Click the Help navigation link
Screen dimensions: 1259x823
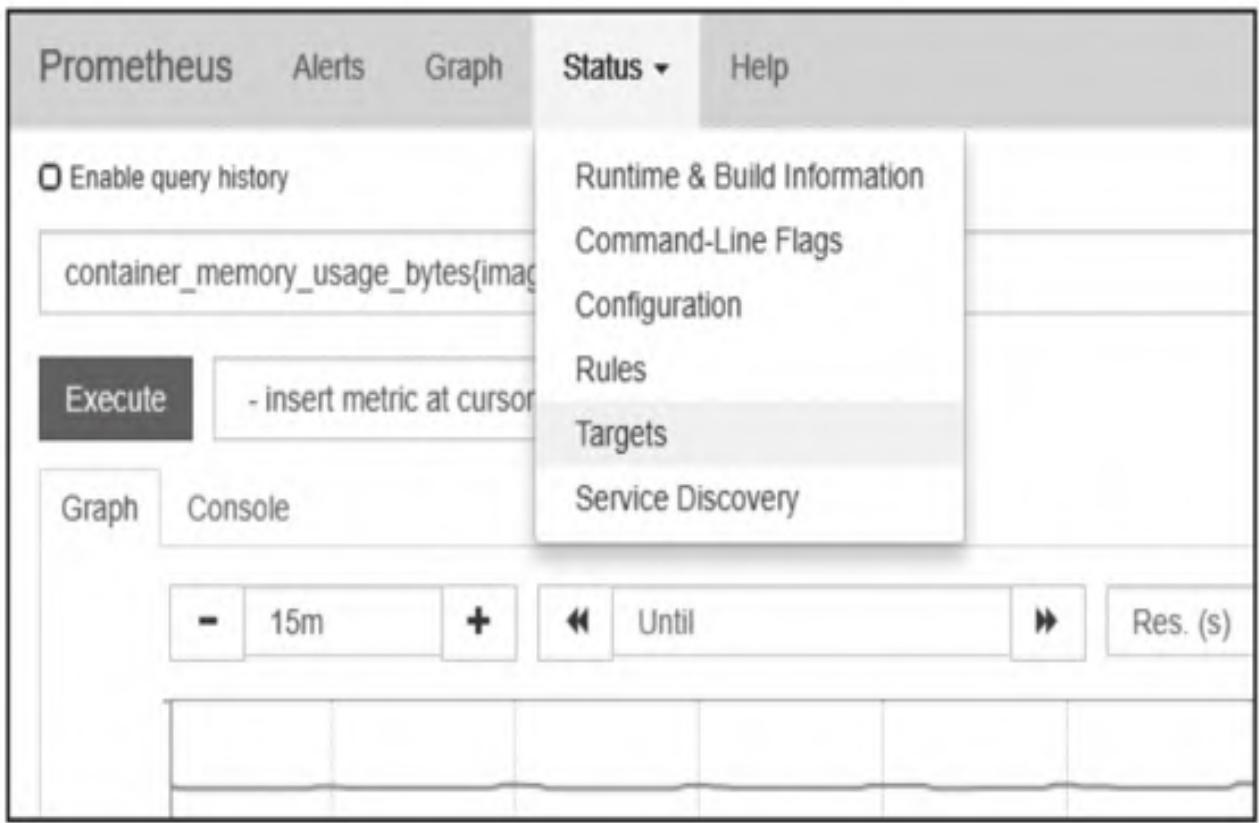click(759, 69)
